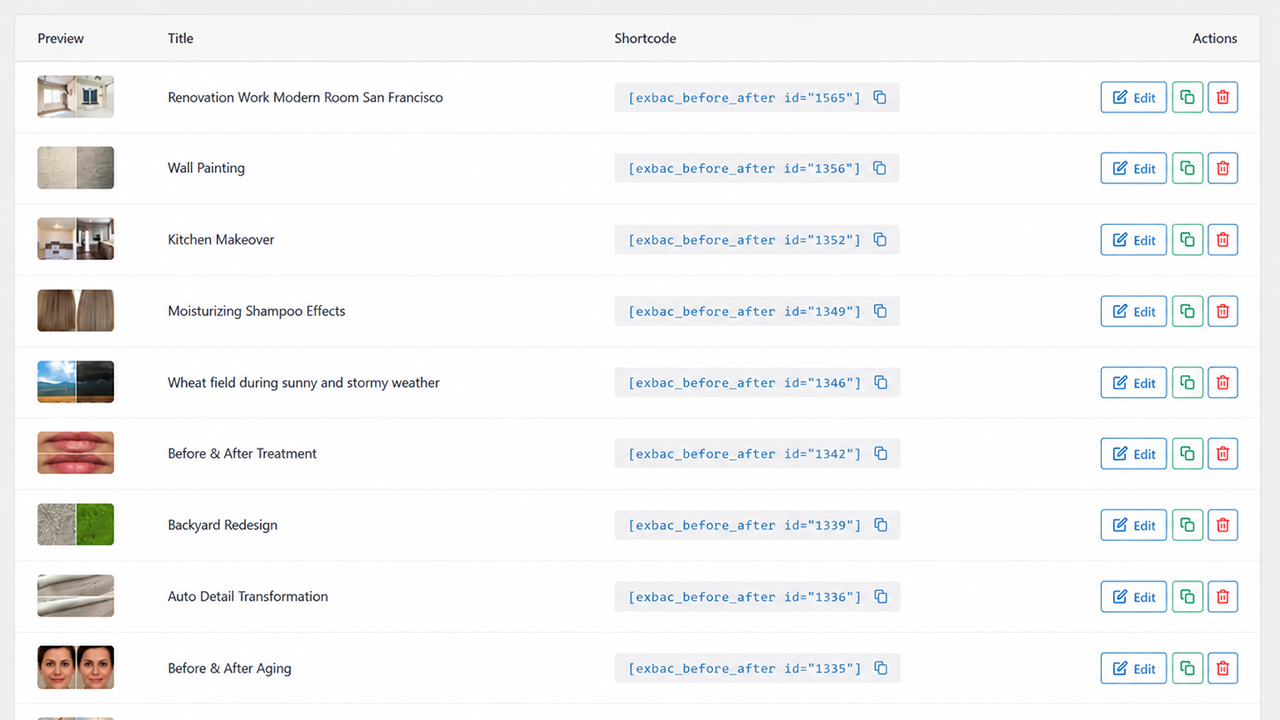This screenshot has height=720, width=1280.
Task: Select shortcode text with id 1339
Action: coord(744,526)
